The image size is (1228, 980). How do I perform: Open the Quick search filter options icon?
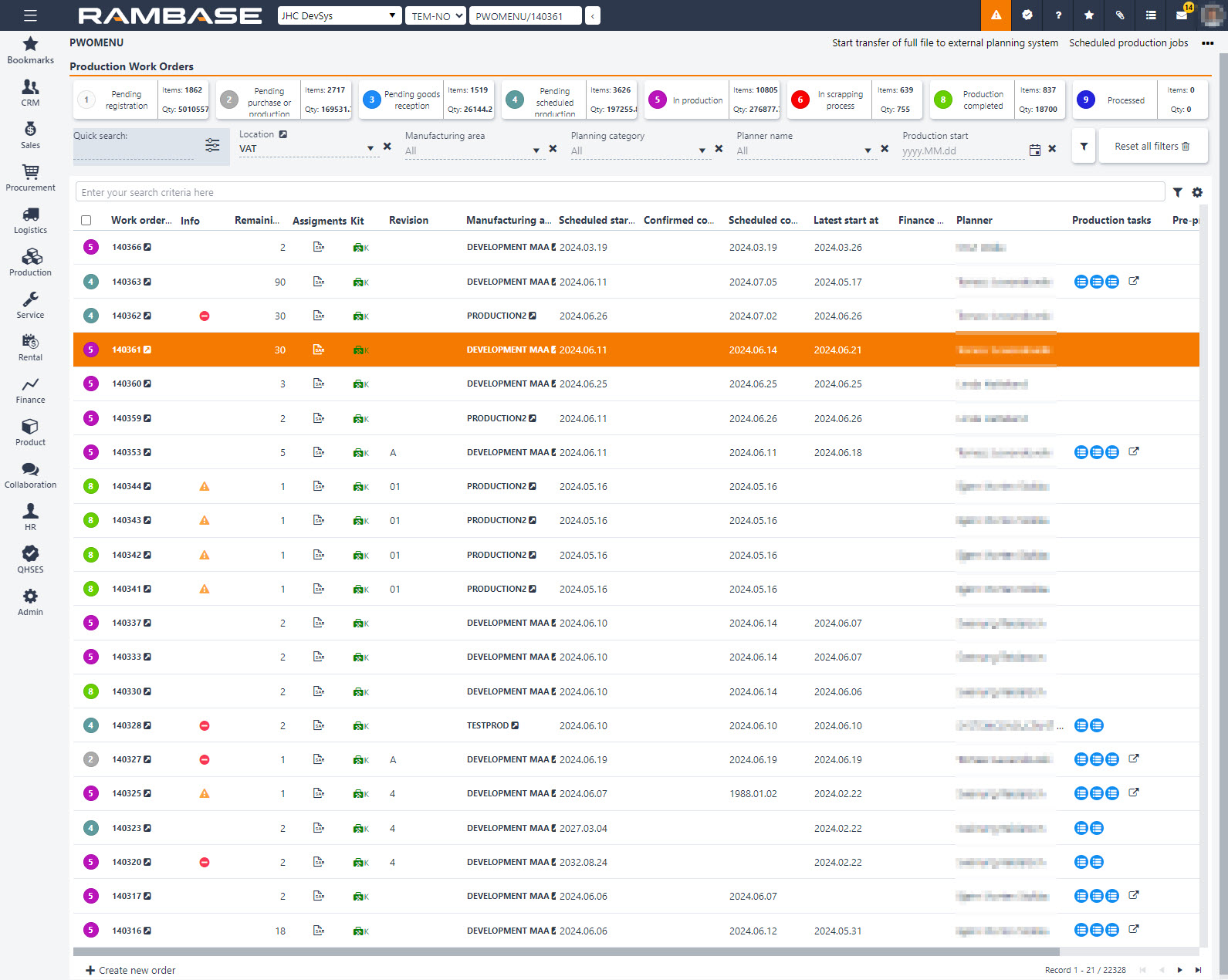tap(212, 145)
